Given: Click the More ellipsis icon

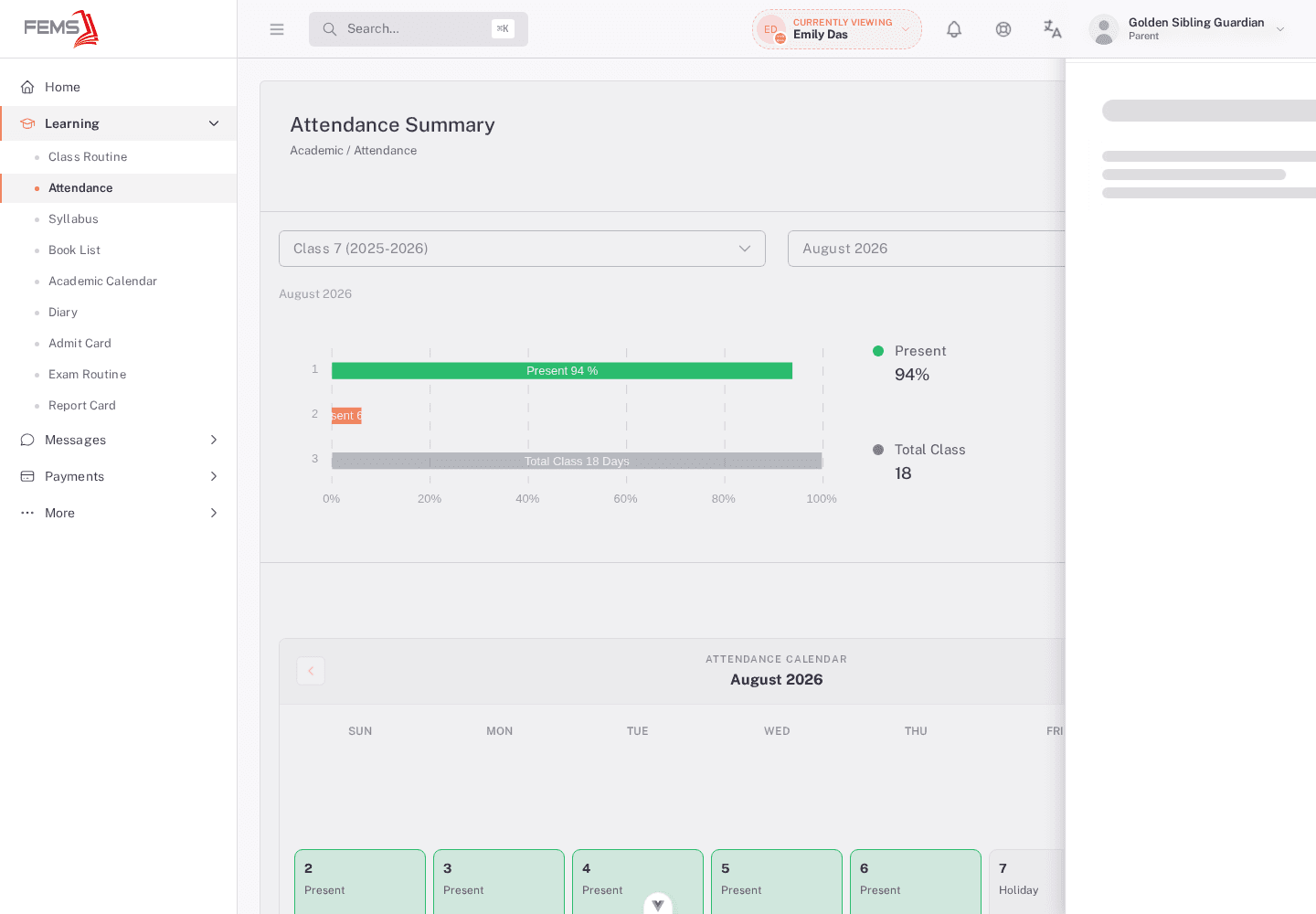Looking at the screenshot, I should (27, 513).
